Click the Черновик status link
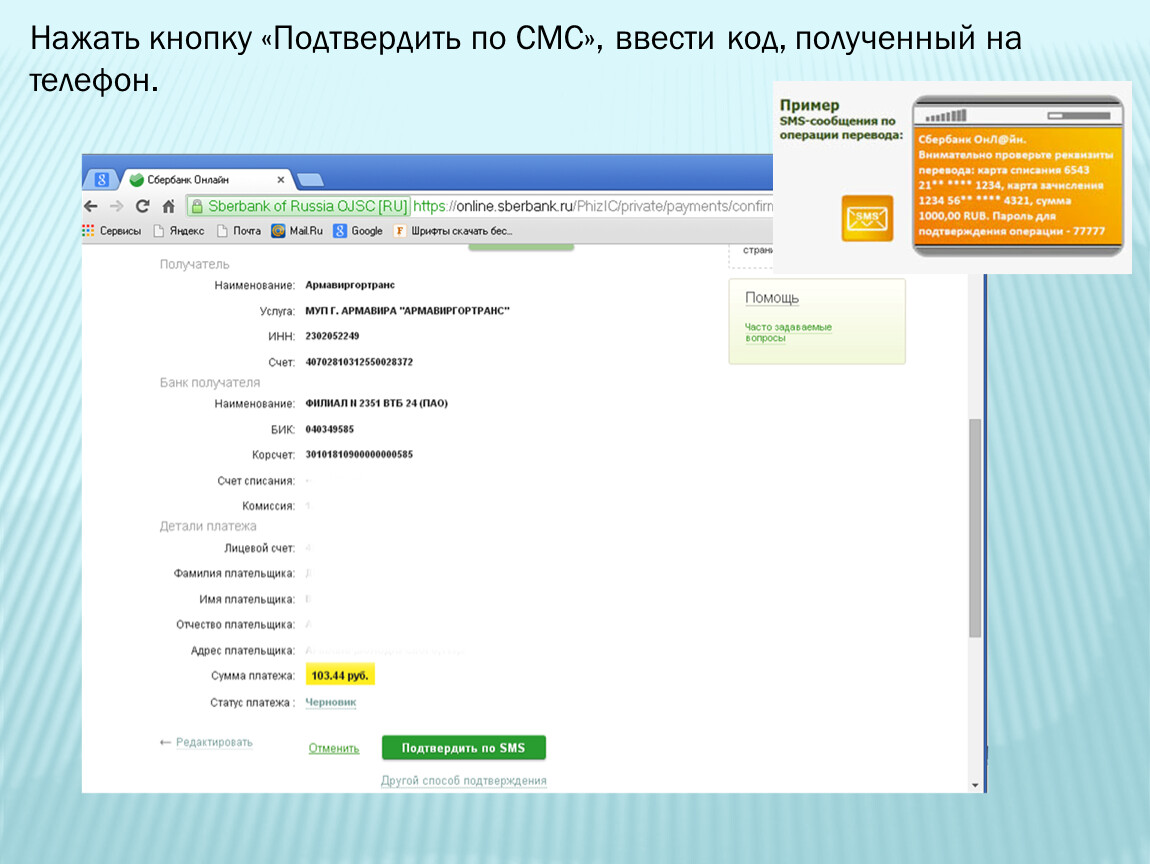This screenshot has width=1150, height=864. [331, 702]
